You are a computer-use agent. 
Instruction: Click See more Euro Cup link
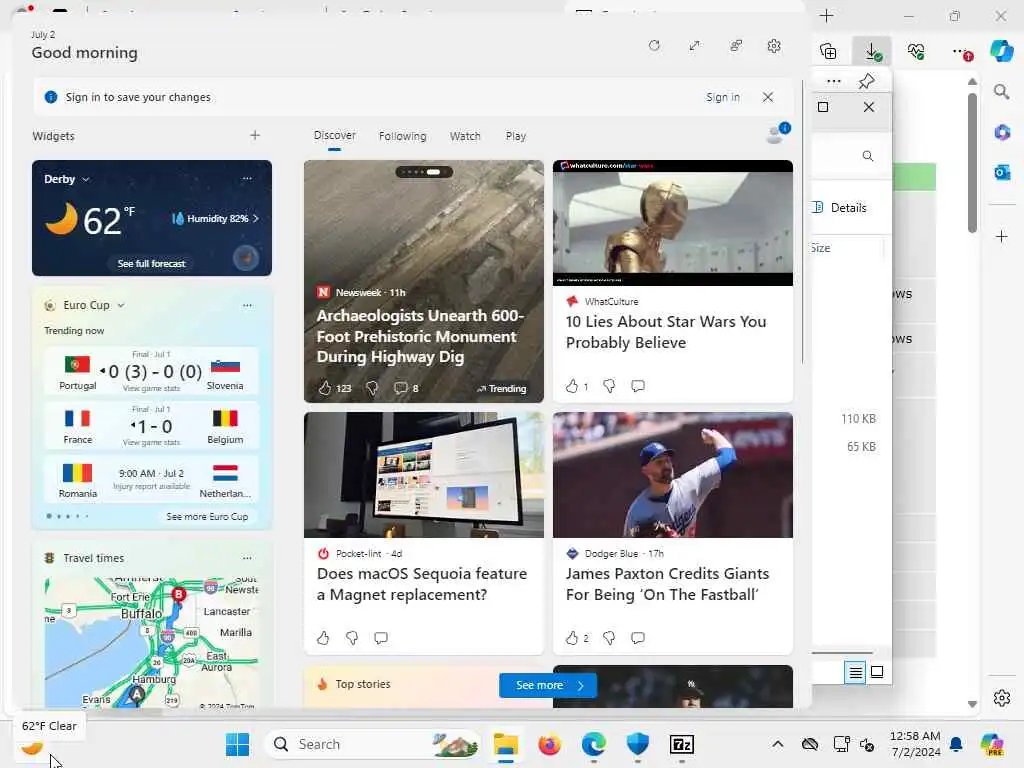click(x=207, y=517)
